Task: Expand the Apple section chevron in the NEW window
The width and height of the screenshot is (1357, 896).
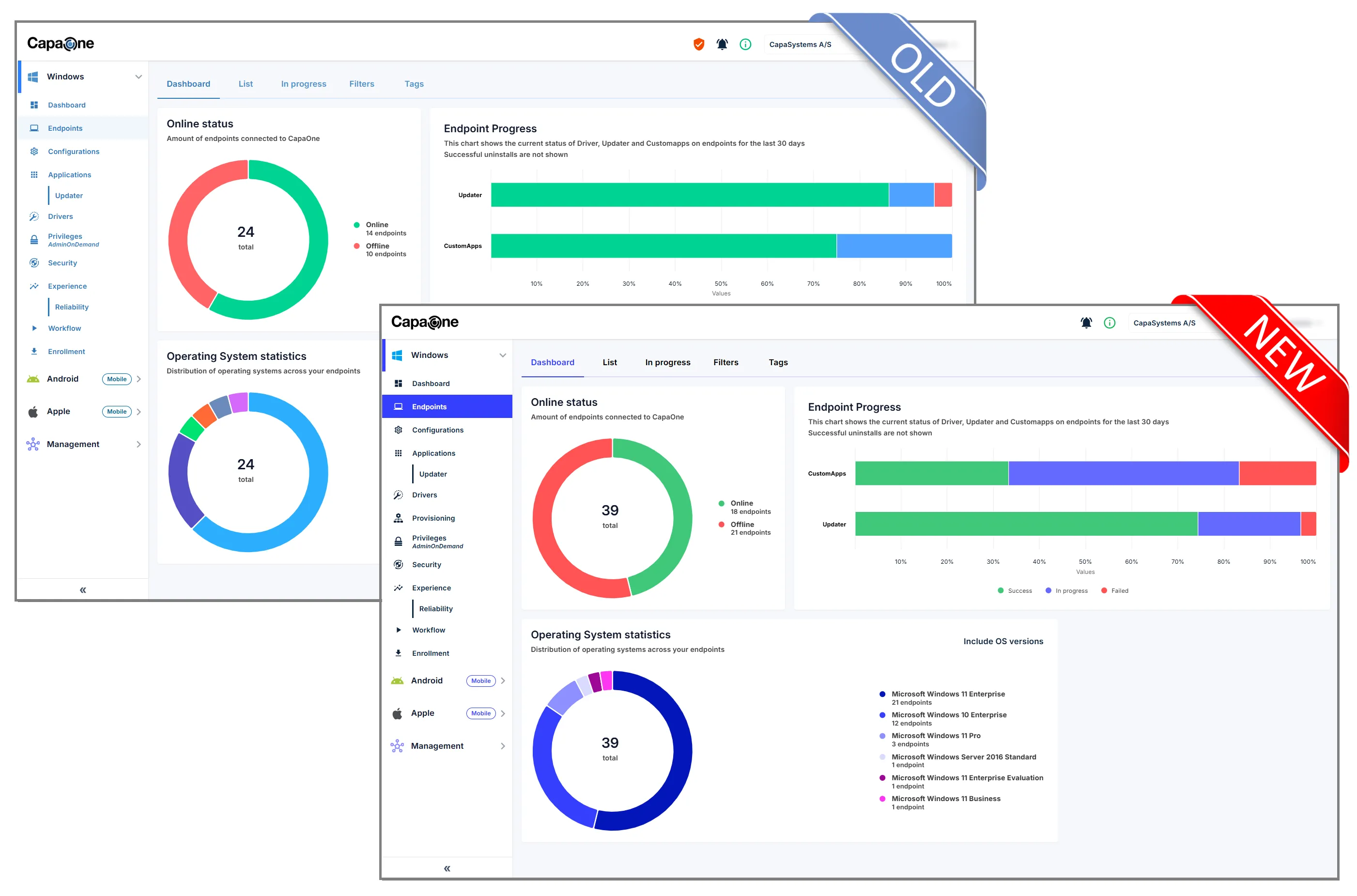Action: coord(503,713)
